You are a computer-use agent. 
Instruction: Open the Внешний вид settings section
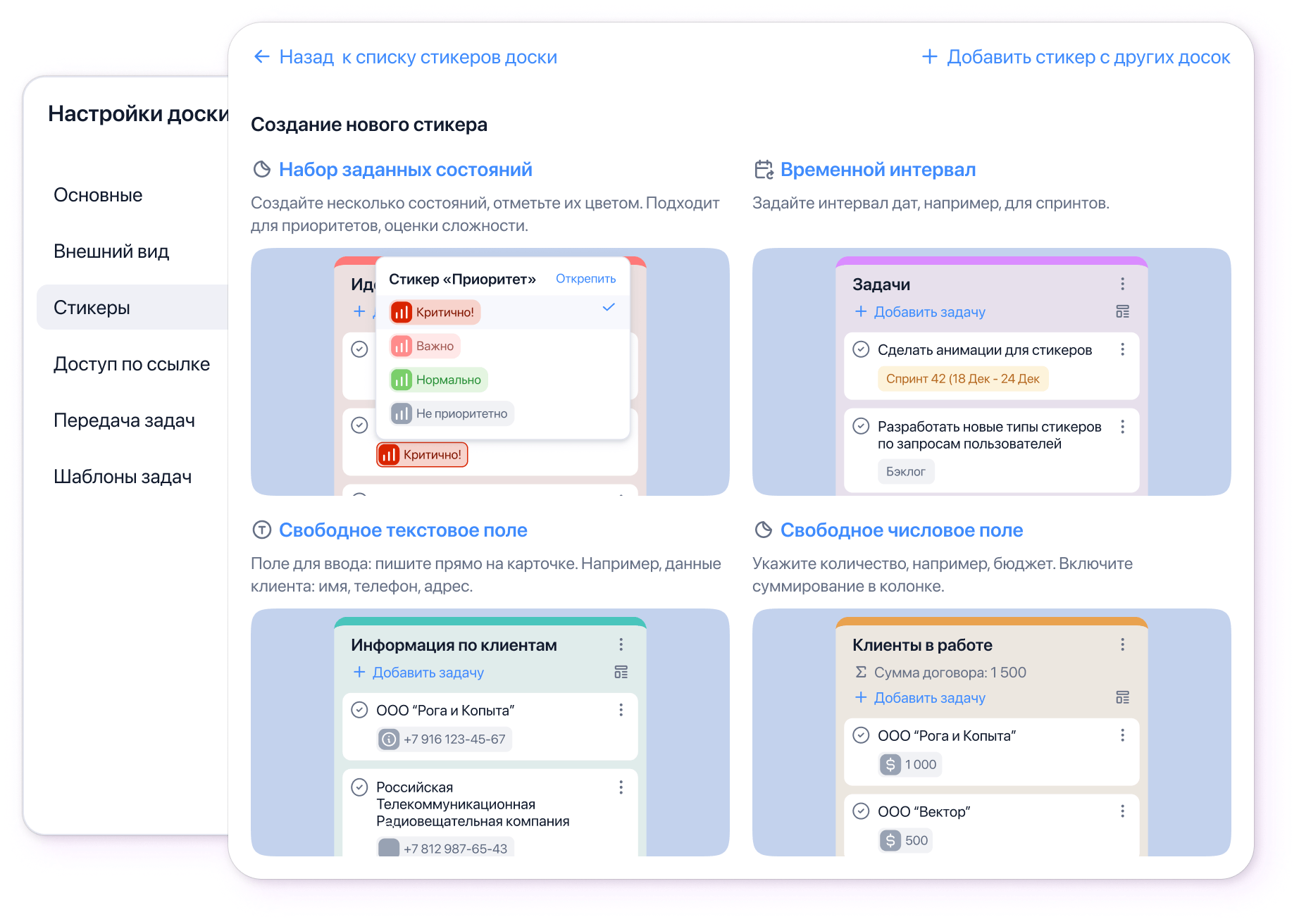pyautogui.click(x=111, y=251)
